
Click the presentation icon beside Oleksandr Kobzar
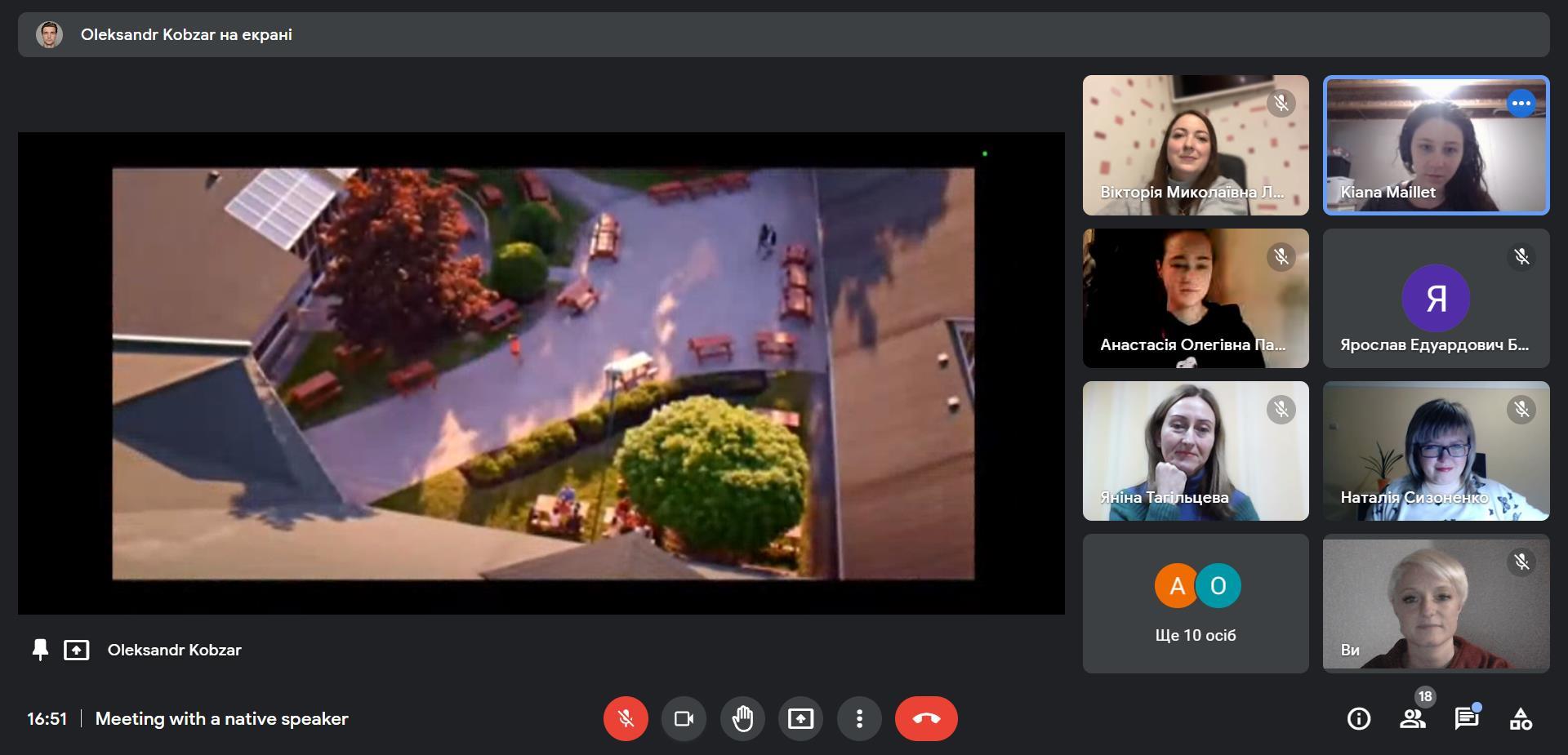pyautogui.click(x=77, y=650)
